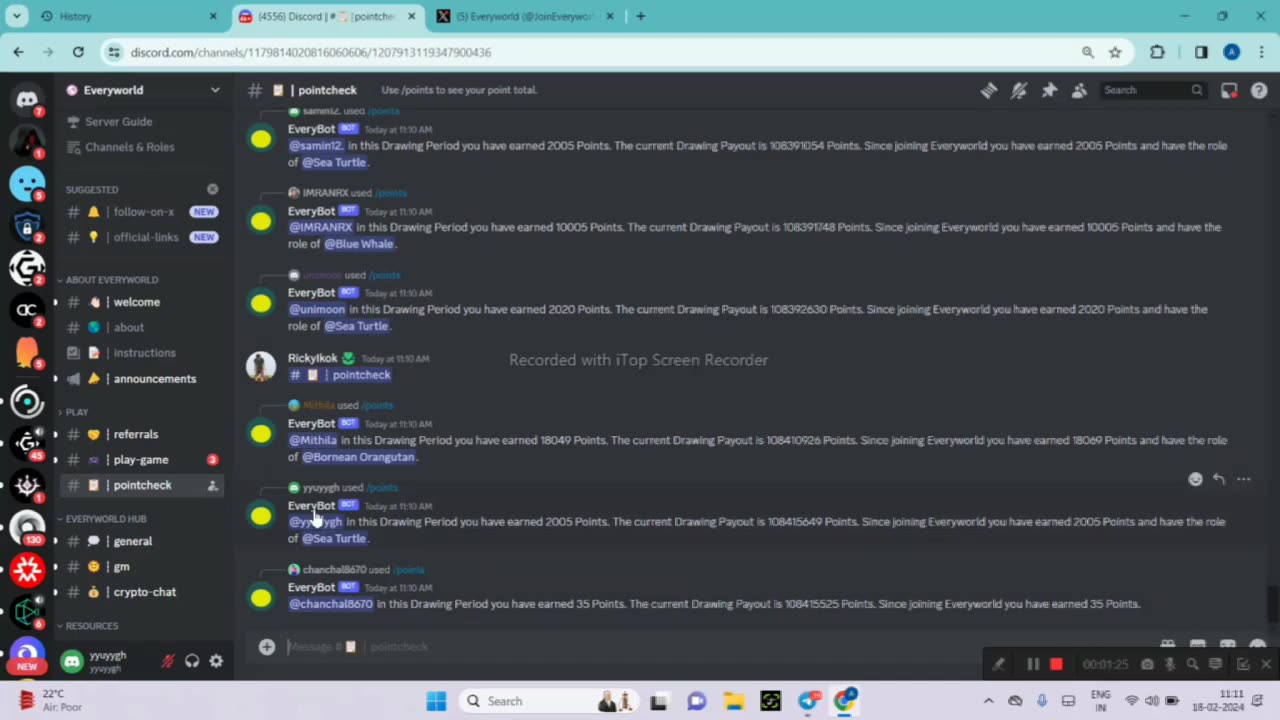Screen dimensions: 1280x720
Task: Open the Windows Start menu
Action: [436, 701]
